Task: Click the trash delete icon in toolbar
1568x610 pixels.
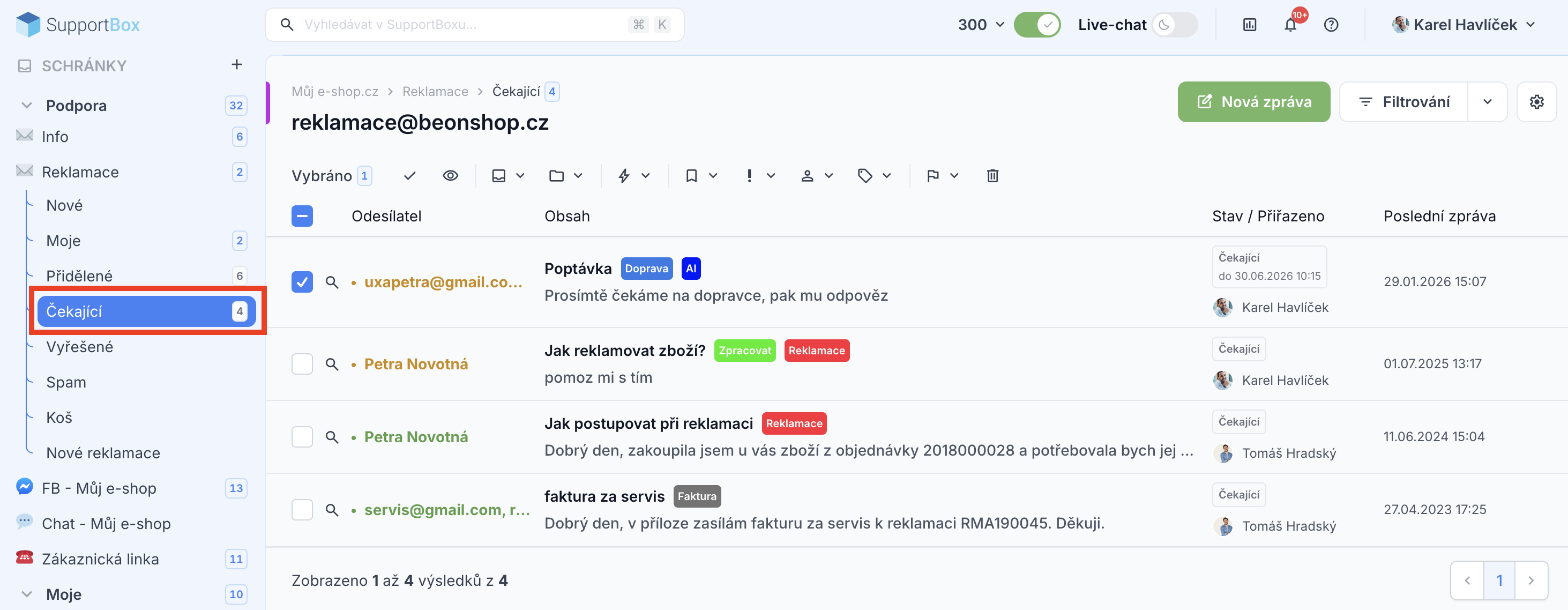Action: (992, 176)
